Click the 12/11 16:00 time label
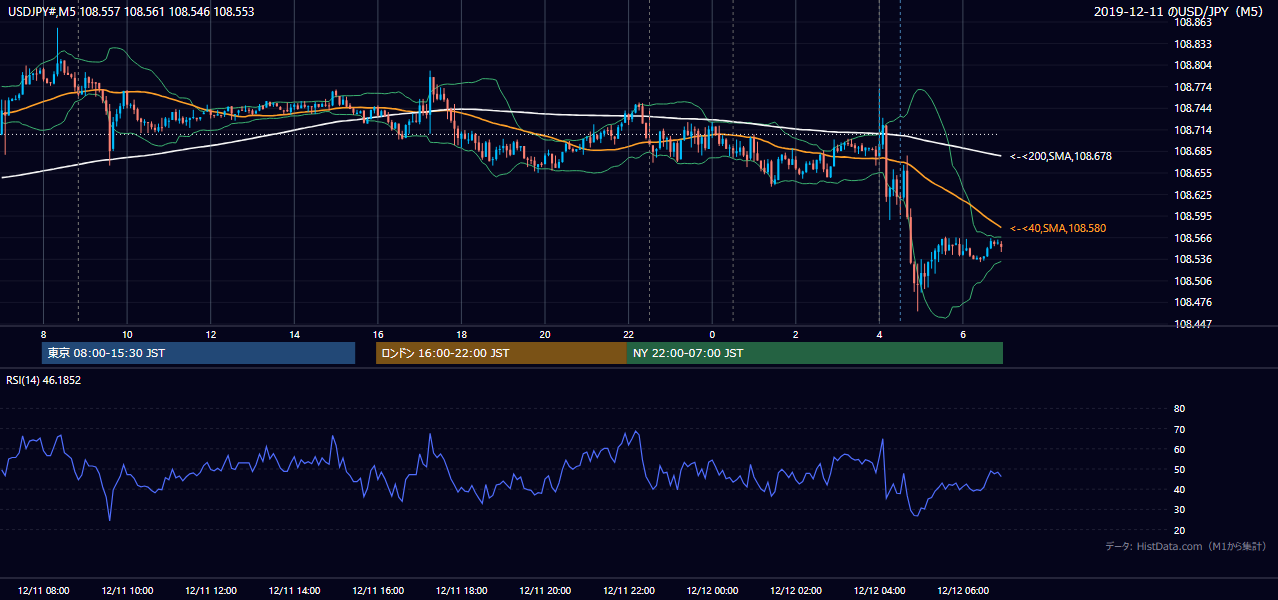The width and height of the screenshot is (1278, 600). click(378, 591)
